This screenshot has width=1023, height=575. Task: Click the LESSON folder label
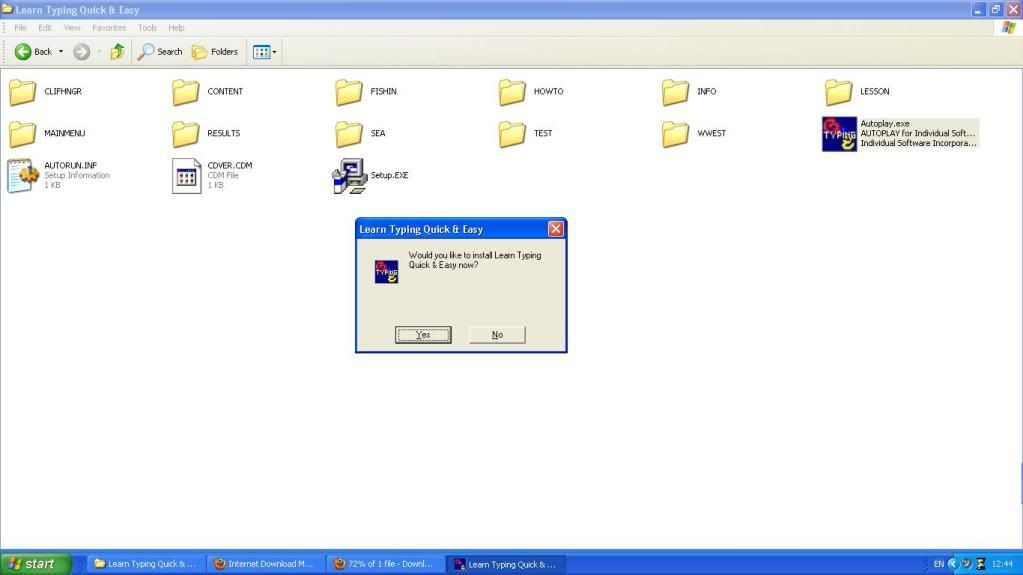(x=874, y=92)
